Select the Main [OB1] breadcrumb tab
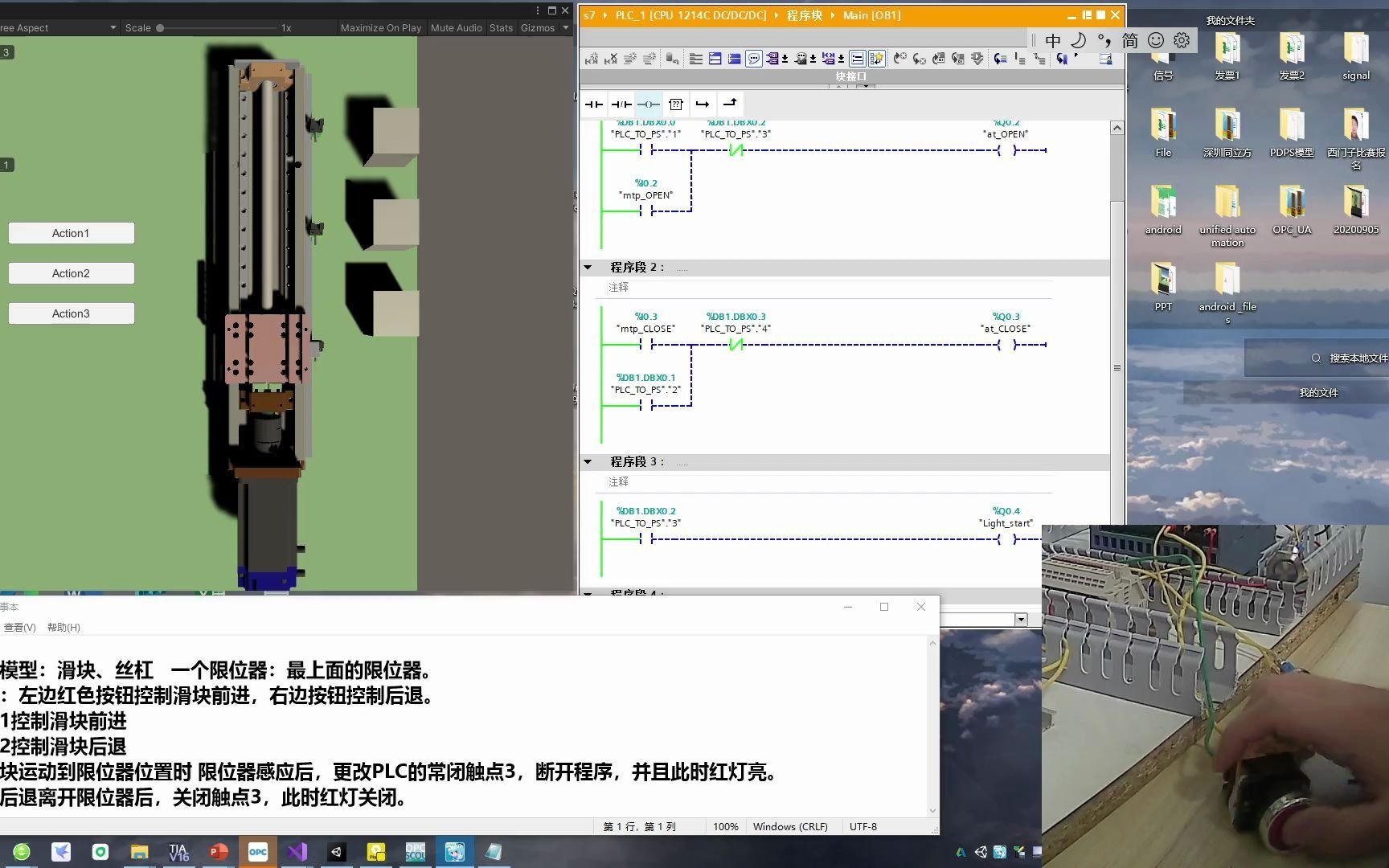 (871, 14)
